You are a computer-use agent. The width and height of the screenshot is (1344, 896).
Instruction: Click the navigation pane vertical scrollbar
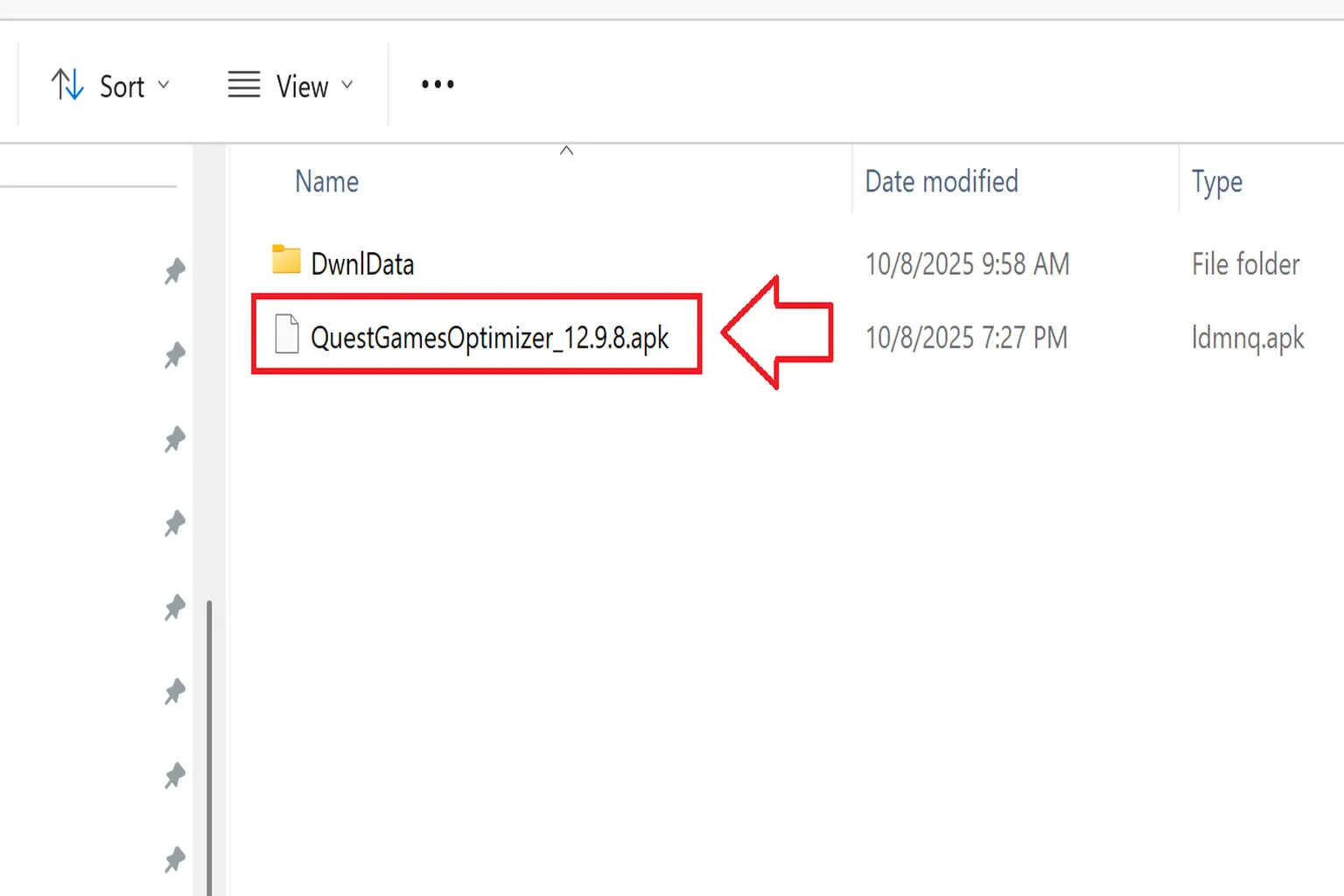tap(209, 746)
